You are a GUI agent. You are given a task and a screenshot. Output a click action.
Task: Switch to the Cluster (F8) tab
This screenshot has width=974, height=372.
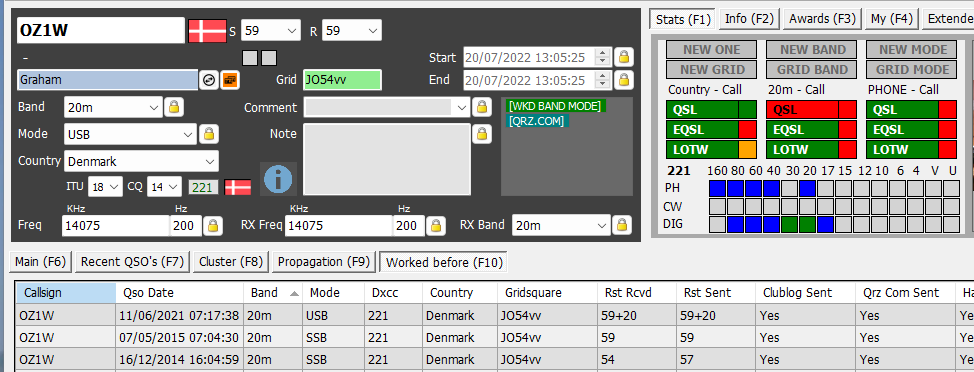231,262
